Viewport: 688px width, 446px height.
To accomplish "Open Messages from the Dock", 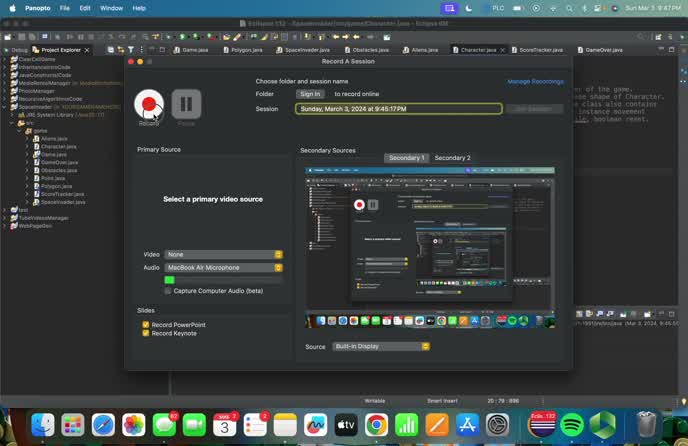I will tap(164, 424).
